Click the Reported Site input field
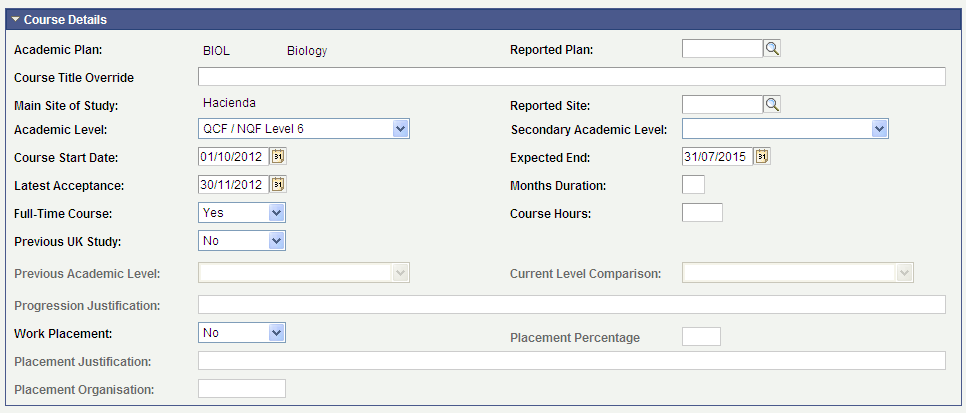The width and height of the screenshot is (966, 413). click(x=722, y=104)
